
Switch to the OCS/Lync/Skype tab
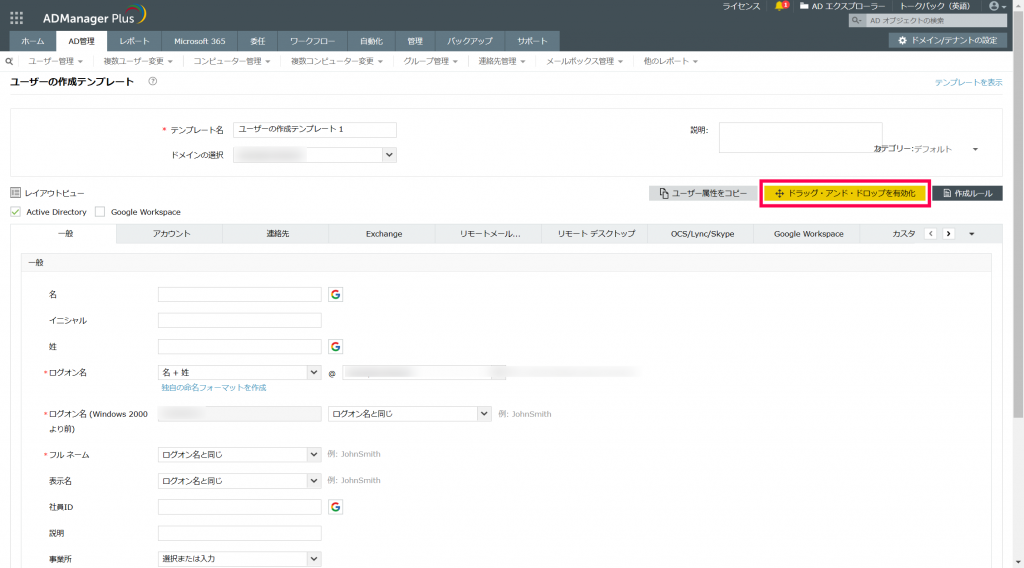pyautogui.click(x=703, y=234)
